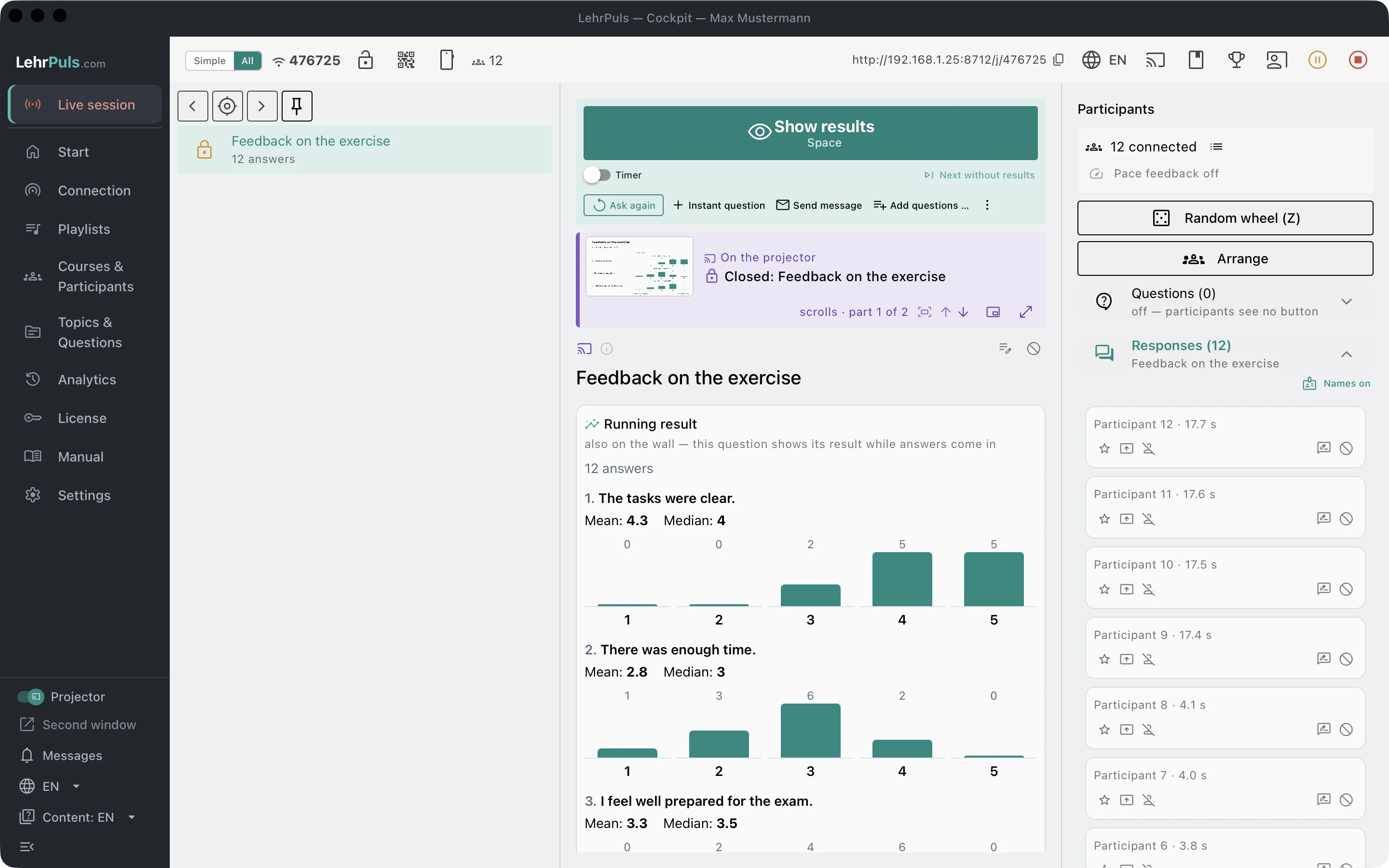The width and height of the screenshot is (1389, 868).
Task: Click the info icon above question title
Action: coord(607,349)
